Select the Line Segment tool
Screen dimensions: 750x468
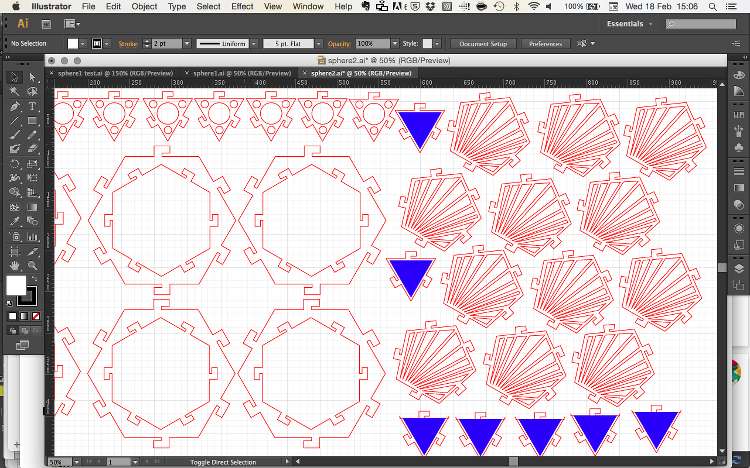tap(14, 121)
